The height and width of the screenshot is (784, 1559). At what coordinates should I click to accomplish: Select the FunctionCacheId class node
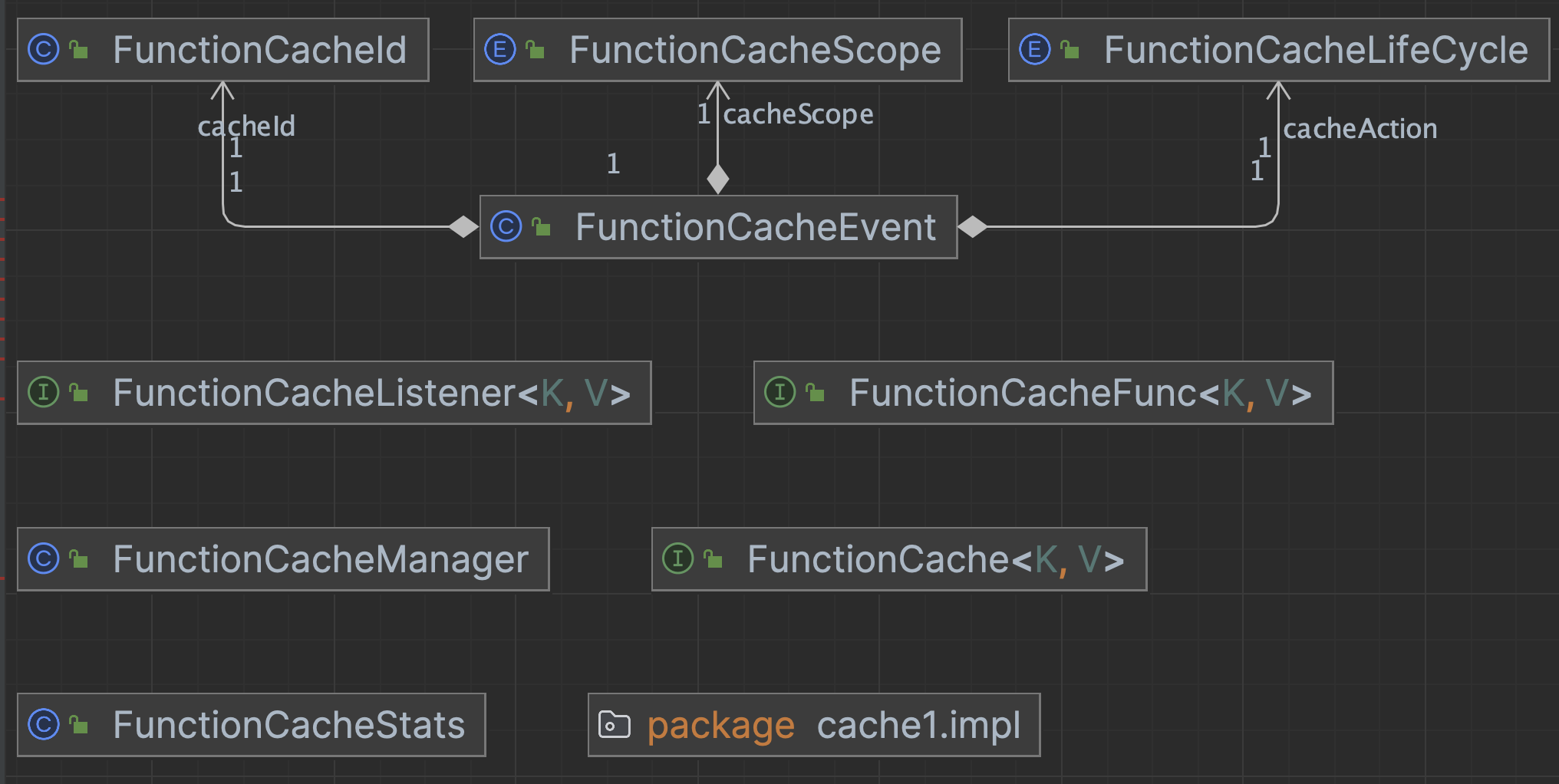click(259, 51)
